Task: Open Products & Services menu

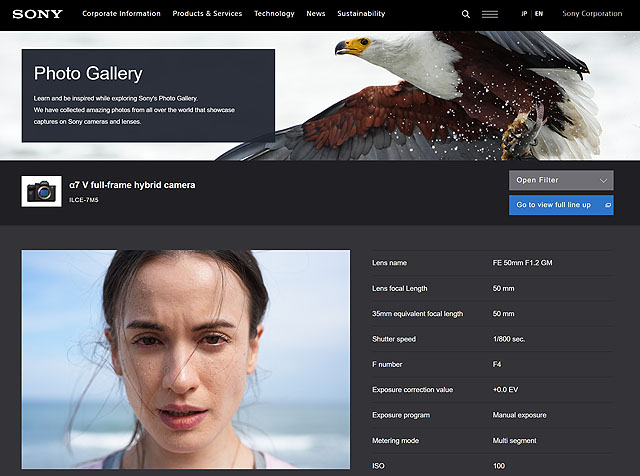Action: click(x=207, y=14)
